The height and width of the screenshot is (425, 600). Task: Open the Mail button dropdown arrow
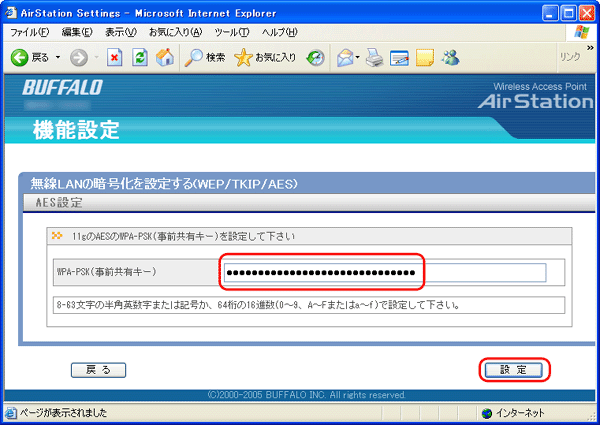[x=358, y=58]
